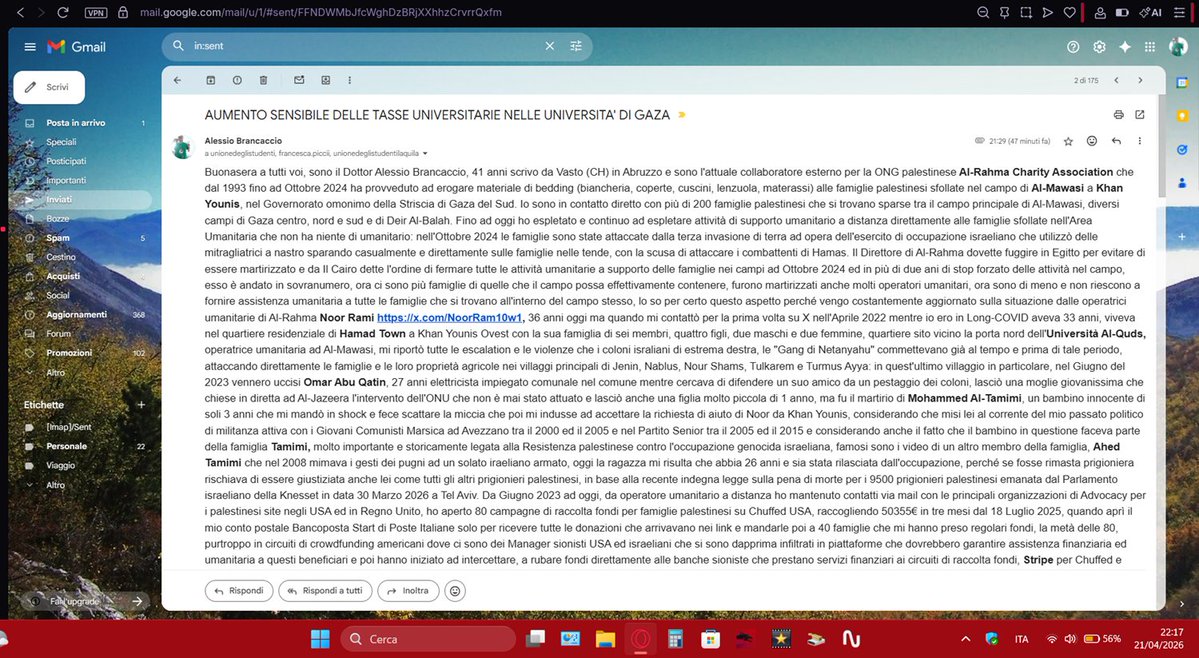Viewport: 1199px width, 658px height.
Task: Delete this email with the trash icon
Action: (263, 80)
